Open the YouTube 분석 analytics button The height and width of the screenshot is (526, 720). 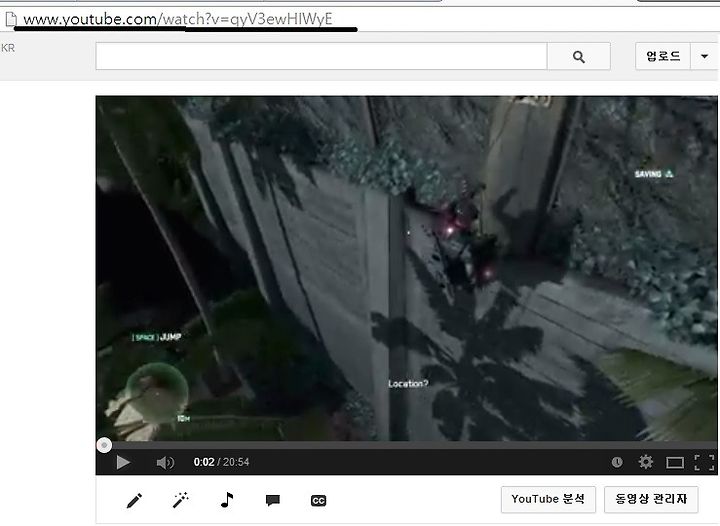click(x=548, y=499)
